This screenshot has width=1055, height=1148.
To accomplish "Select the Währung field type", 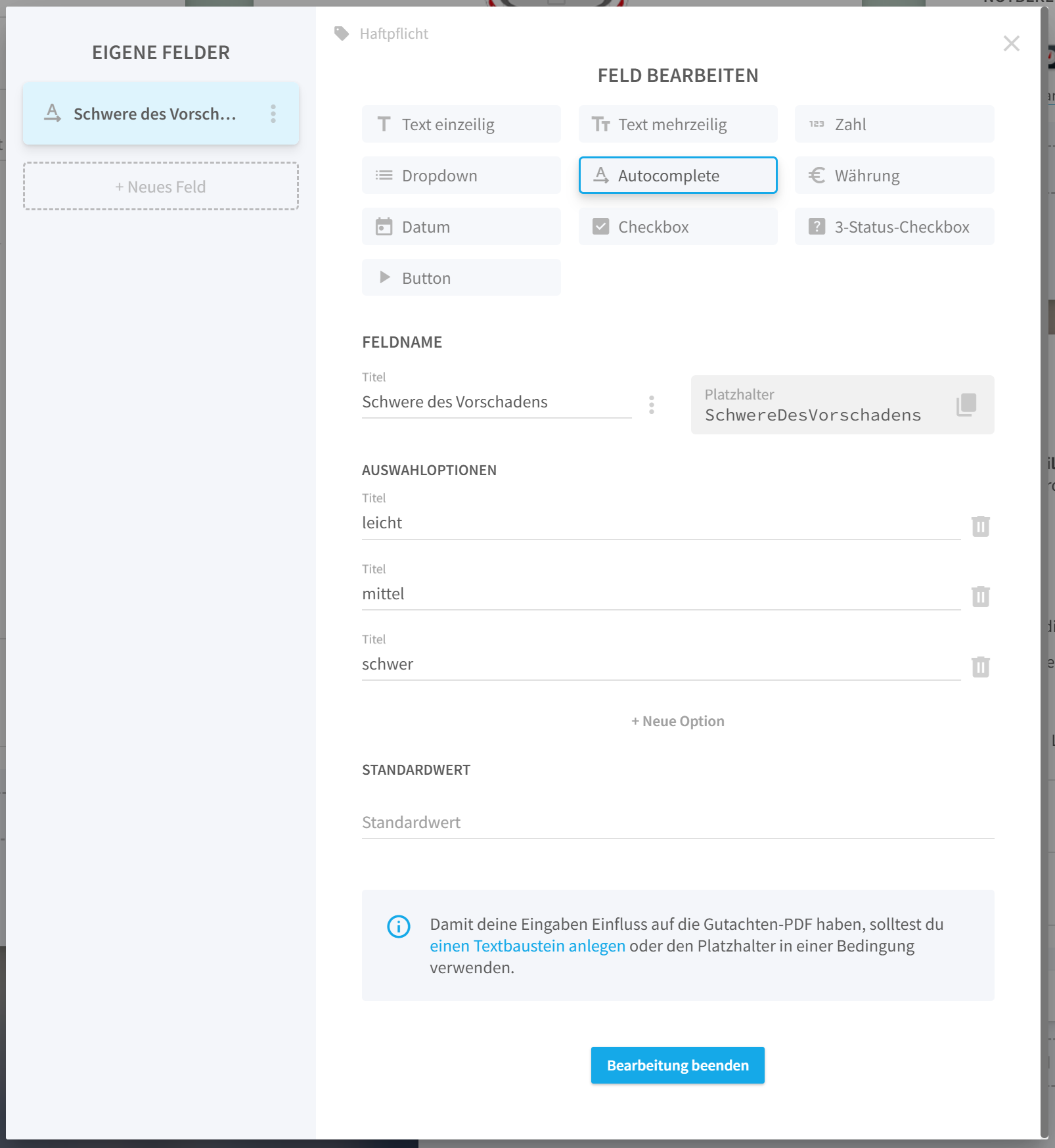I will pos(894,175).
